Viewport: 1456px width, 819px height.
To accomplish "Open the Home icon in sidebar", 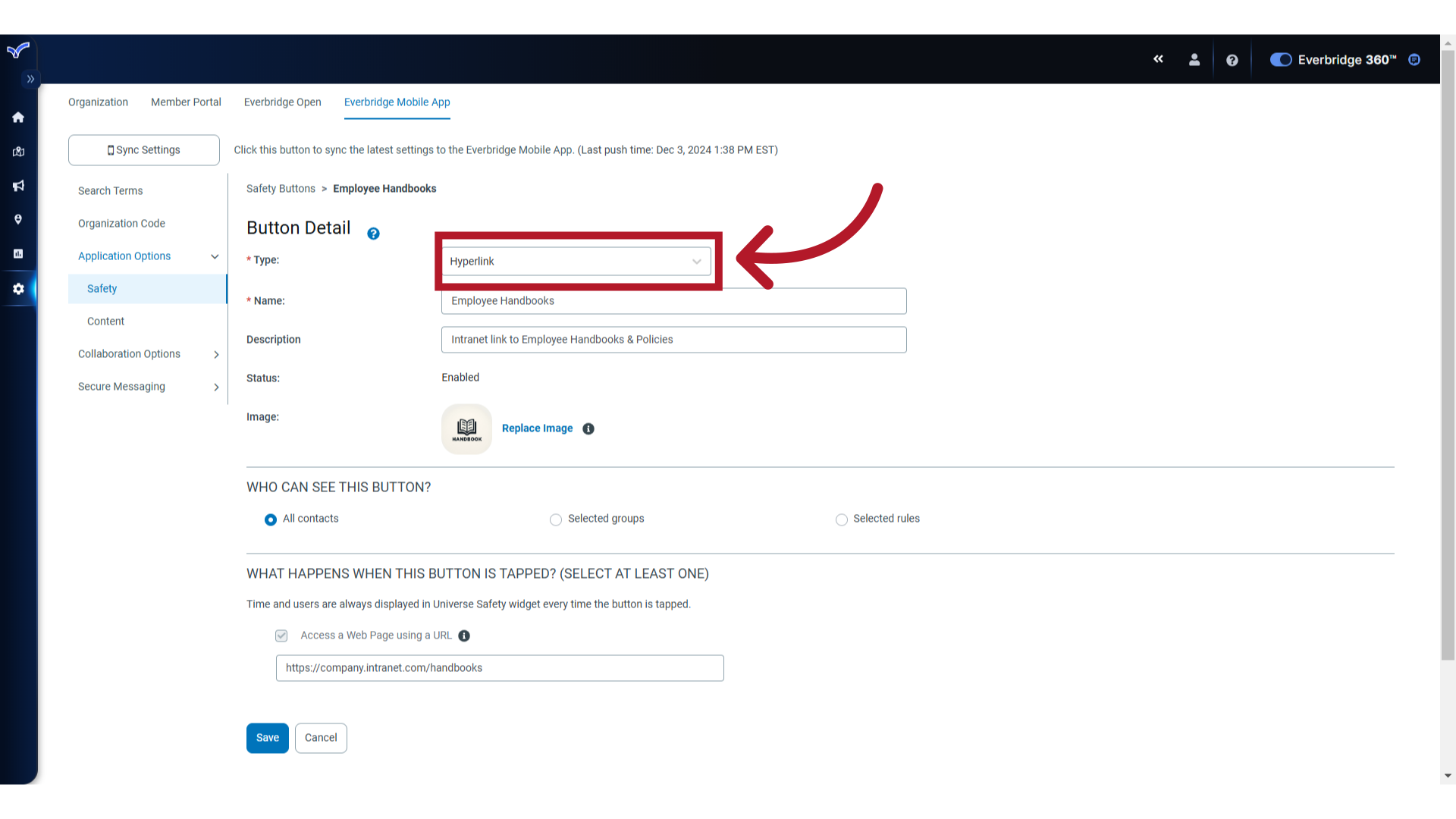I will click(18, 118).
